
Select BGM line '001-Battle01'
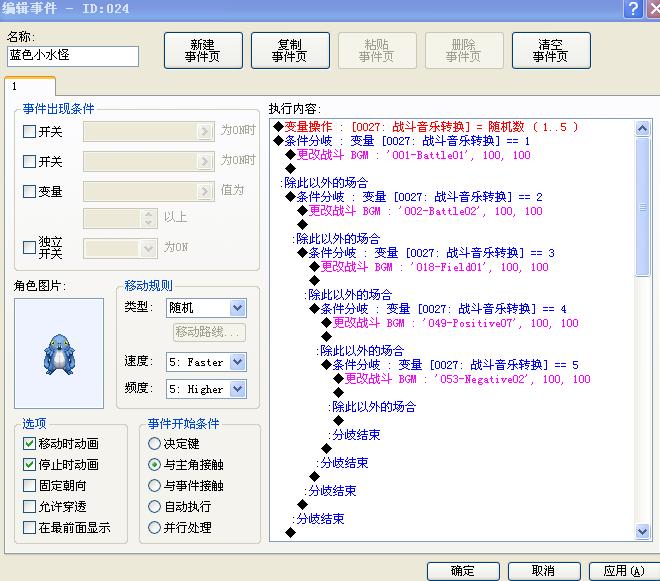pyautogui.click(x=407, y=155)
